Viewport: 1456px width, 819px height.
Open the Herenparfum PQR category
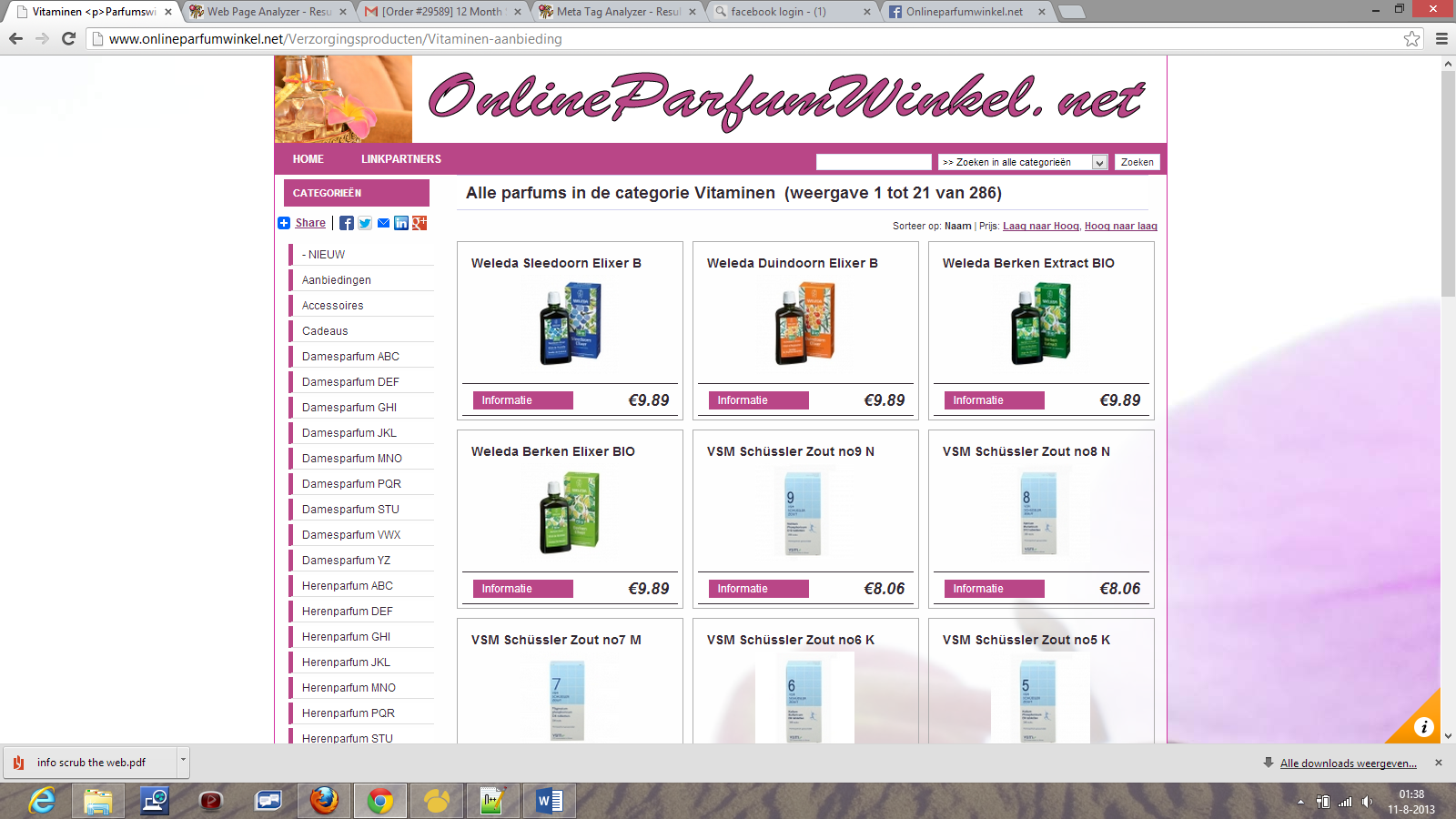click(x=349, y=713)
